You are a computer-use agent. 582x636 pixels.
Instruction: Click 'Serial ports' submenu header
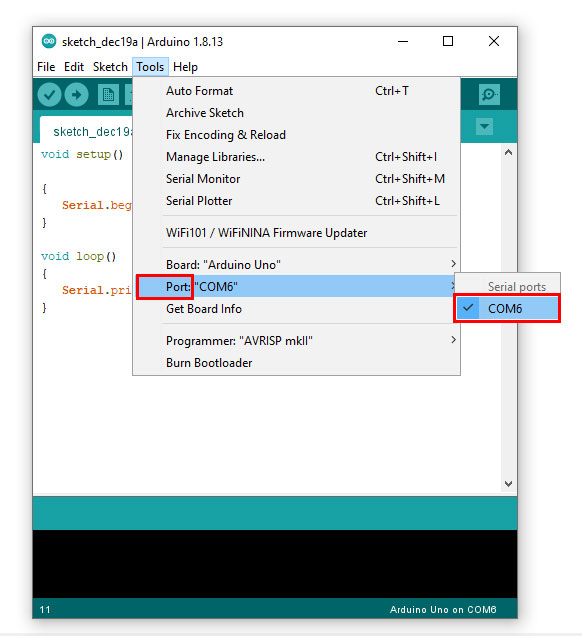tap(516, 286)
